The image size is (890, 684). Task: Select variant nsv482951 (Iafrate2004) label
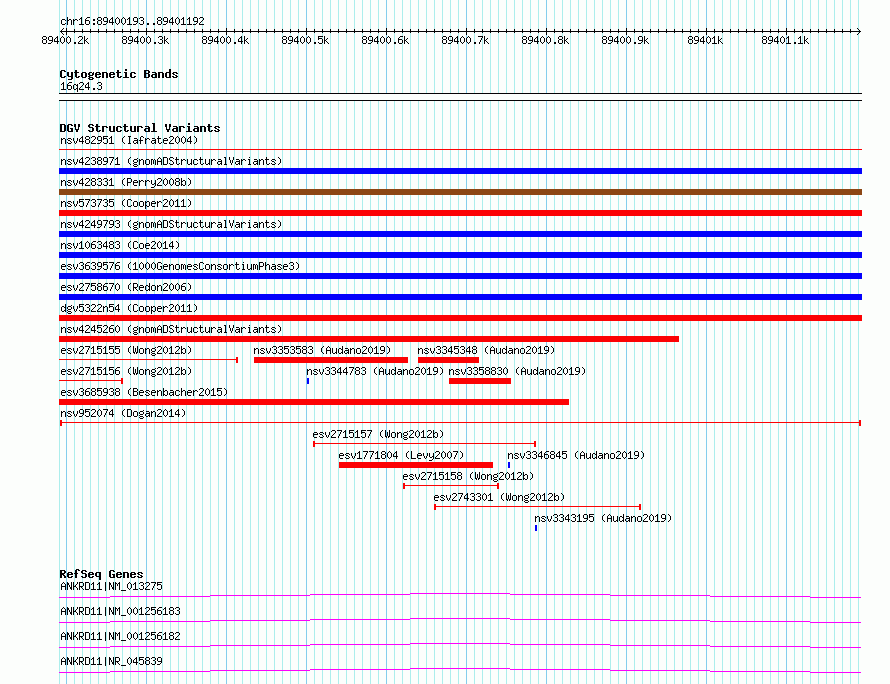tap(129, 140)
